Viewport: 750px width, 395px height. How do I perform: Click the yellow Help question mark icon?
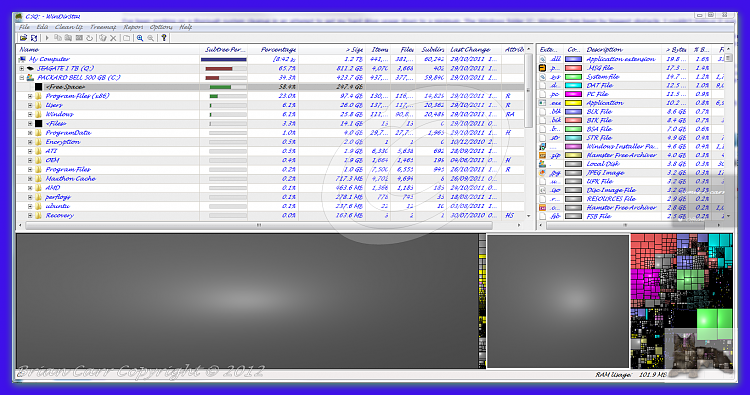(164, 38)
